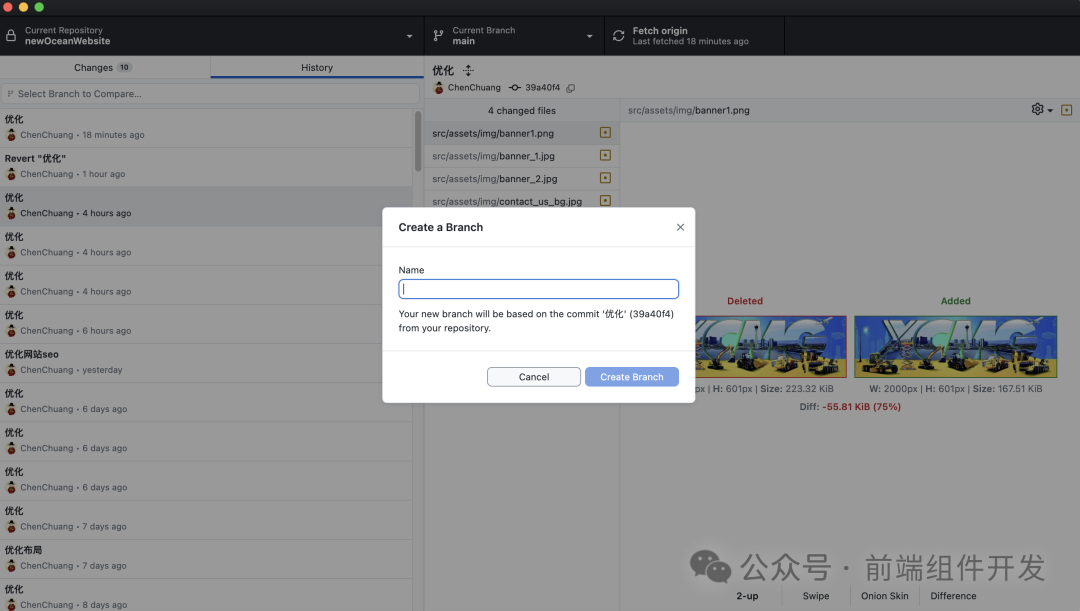The height and width of the screenshot is (611, 1080).
Task: Click the Cancel button
Action: pyautogui.click(x=534, y=377)
